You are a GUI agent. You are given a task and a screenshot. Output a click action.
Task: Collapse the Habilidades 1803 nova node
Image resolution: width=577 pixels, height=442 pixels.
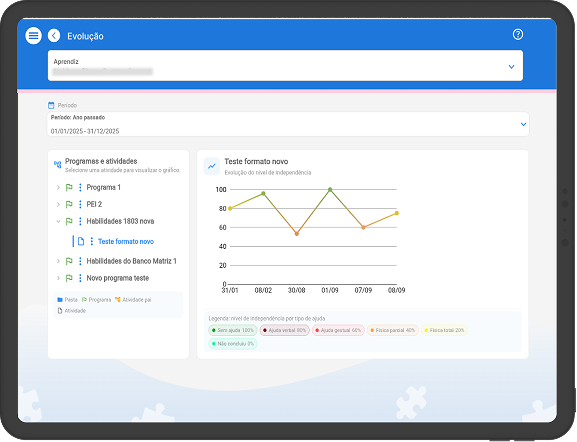coord(58,221)
